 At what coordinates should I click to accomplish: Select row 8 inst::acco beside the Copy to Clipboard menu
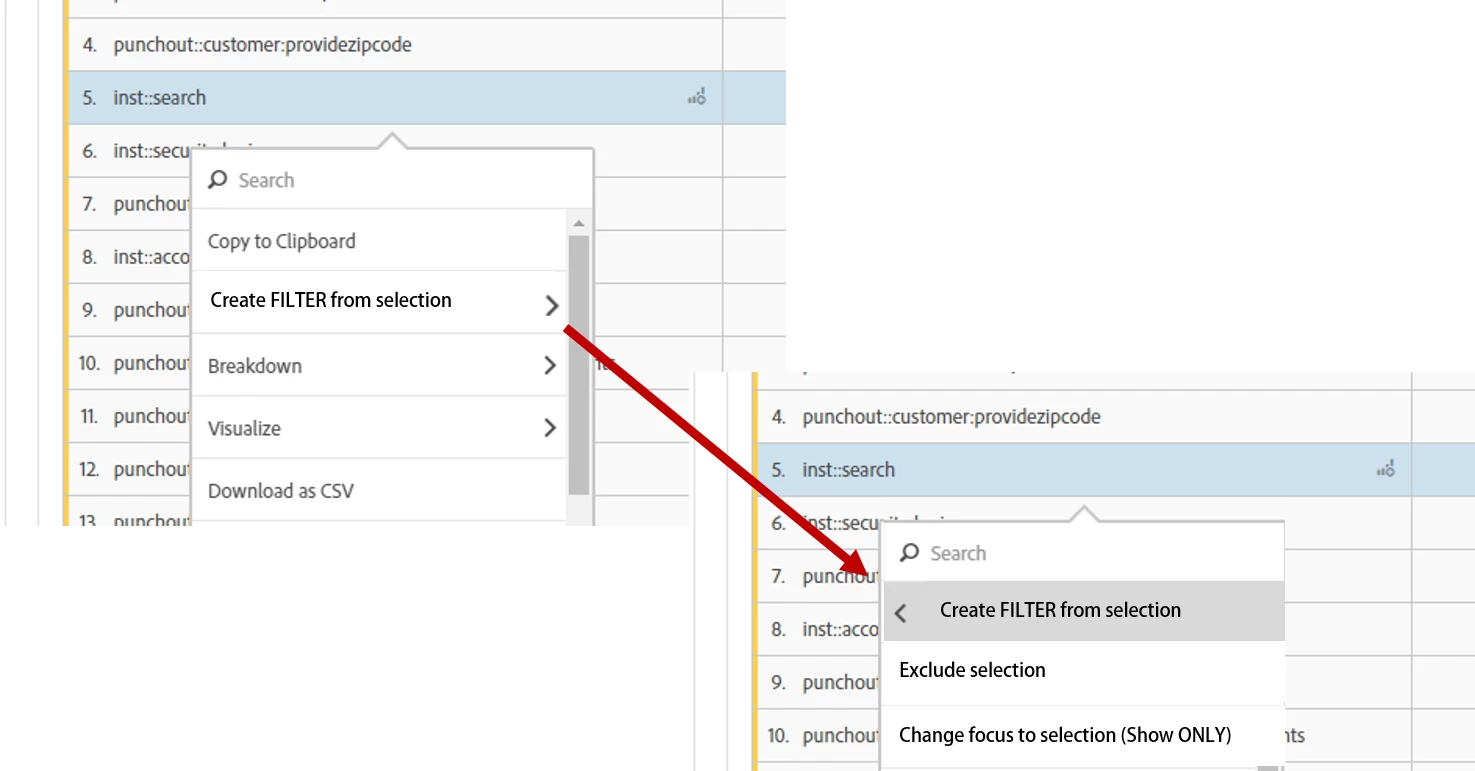tap(129, 257)
